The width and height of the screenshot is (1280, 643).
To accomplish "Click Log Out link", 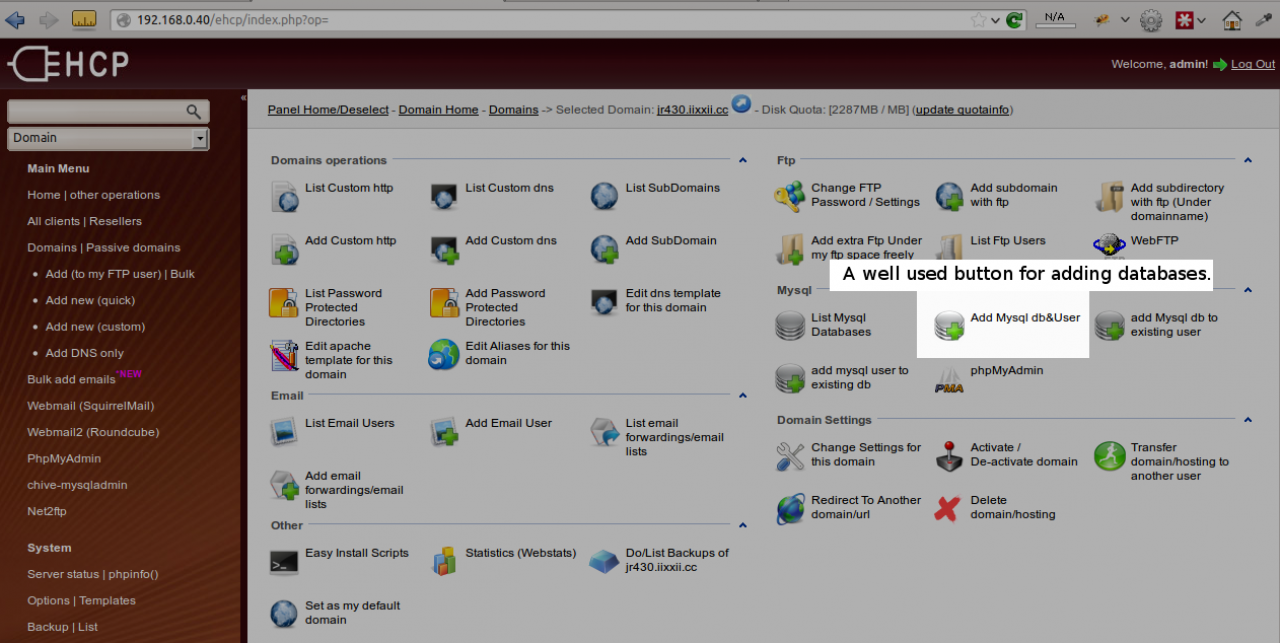I will [x=1253, y=64].
